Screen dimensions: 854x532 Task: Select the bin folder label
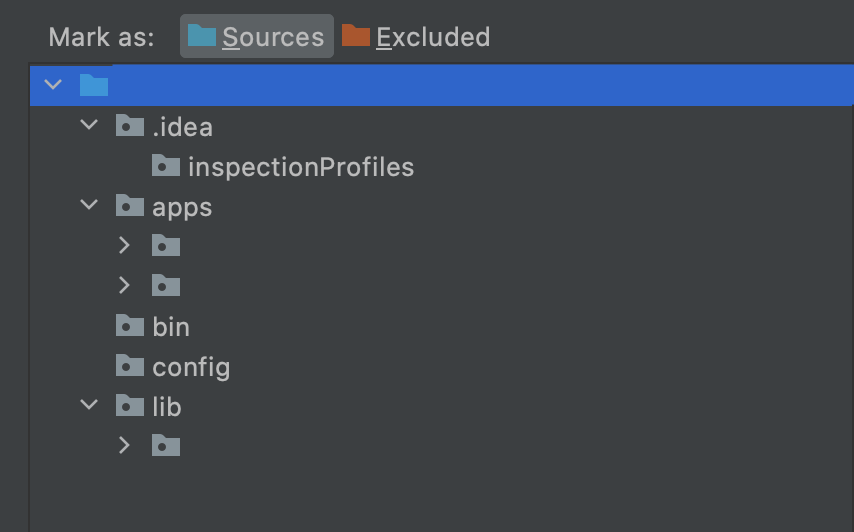(x=171, y=327)
